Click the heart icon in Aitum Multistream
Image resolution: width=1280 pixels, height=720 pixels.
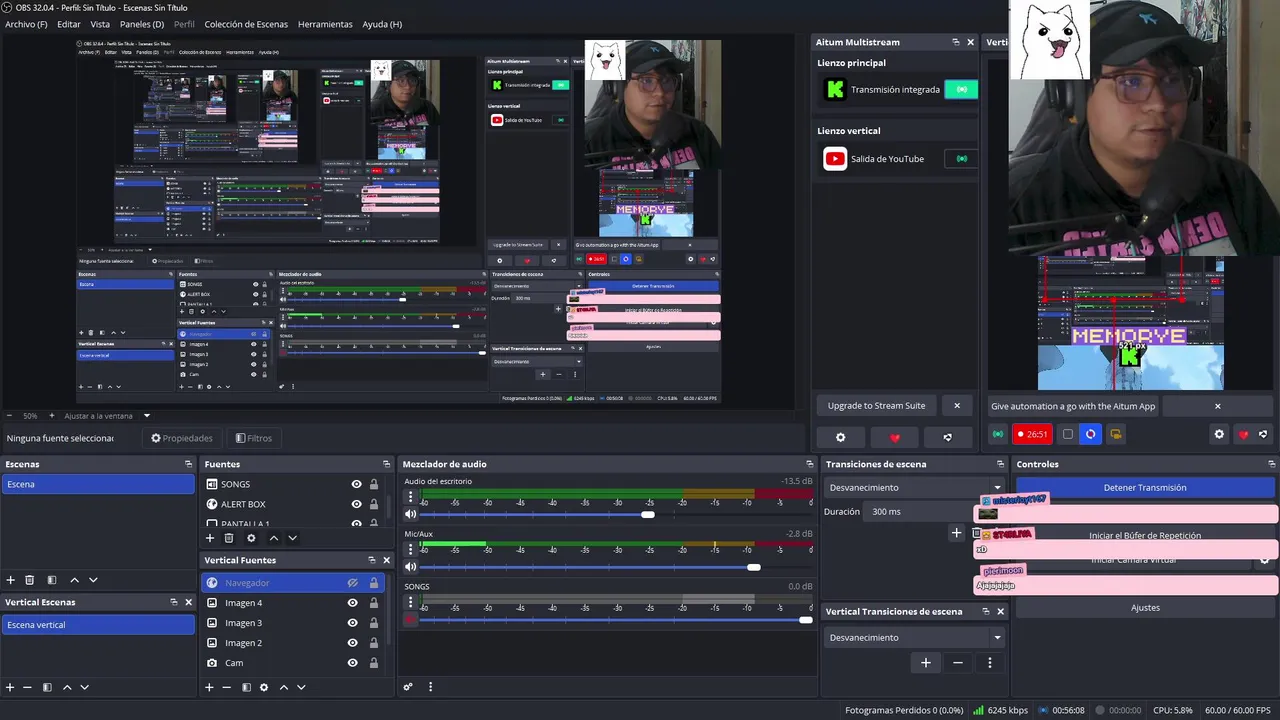pyautogui.click(x=895, y=437)
